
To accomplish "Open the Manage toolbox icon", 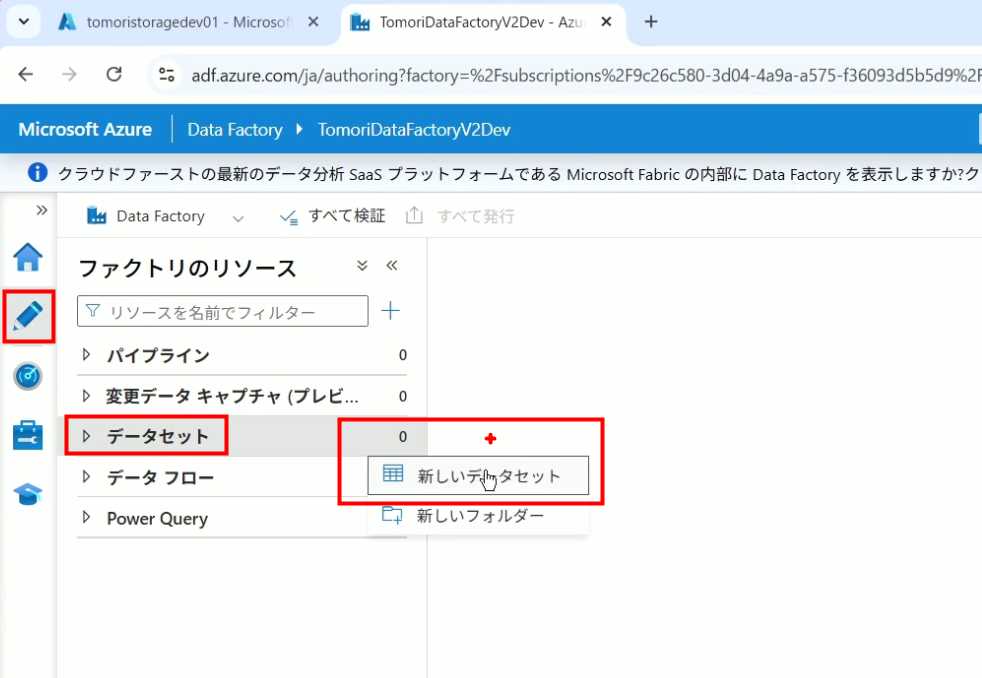I will 28,435.
